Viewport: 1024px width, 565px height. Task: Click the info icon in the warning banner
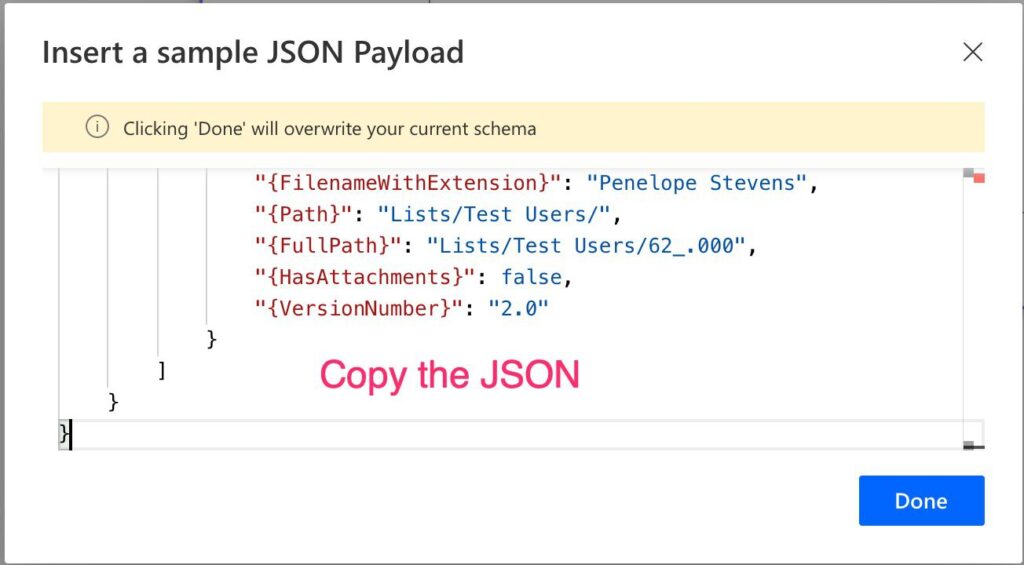pos(97,128)
